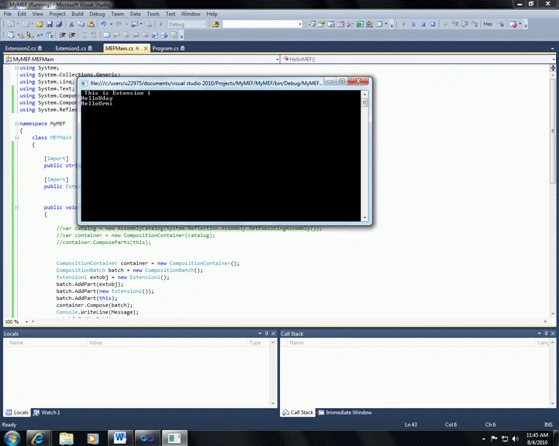The width and height of the screenshot is (559, 446).
Task: Click the Stop Debugging square icon
Action: [423, 24]
